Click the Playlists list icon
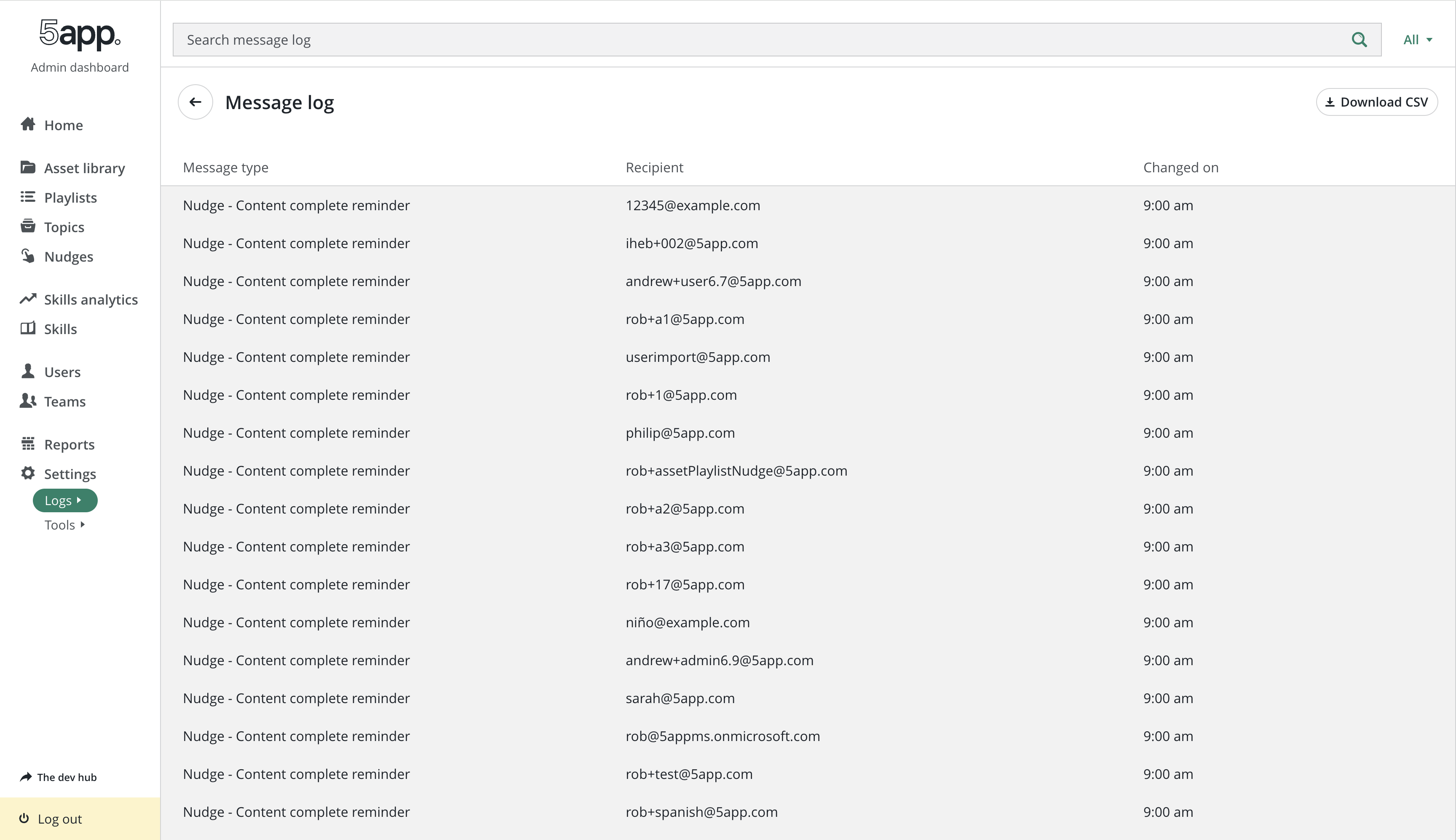 pos(28,197)
